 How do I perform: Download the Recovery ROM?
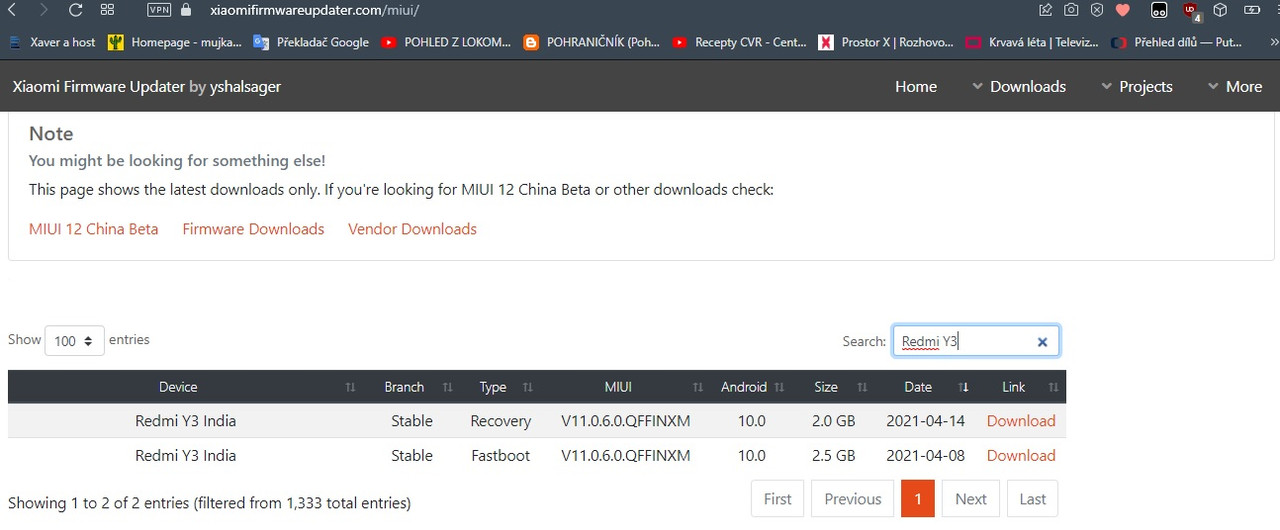click(1021, 421)
